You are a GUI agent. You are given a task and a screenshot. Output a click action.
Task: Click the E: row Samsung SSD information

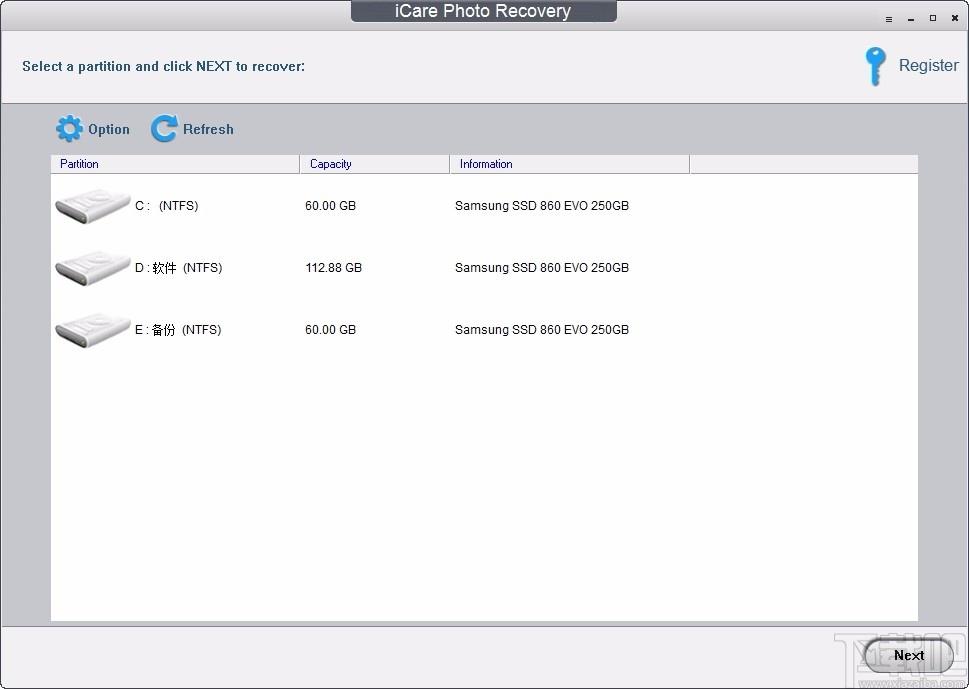click(541, 329)
